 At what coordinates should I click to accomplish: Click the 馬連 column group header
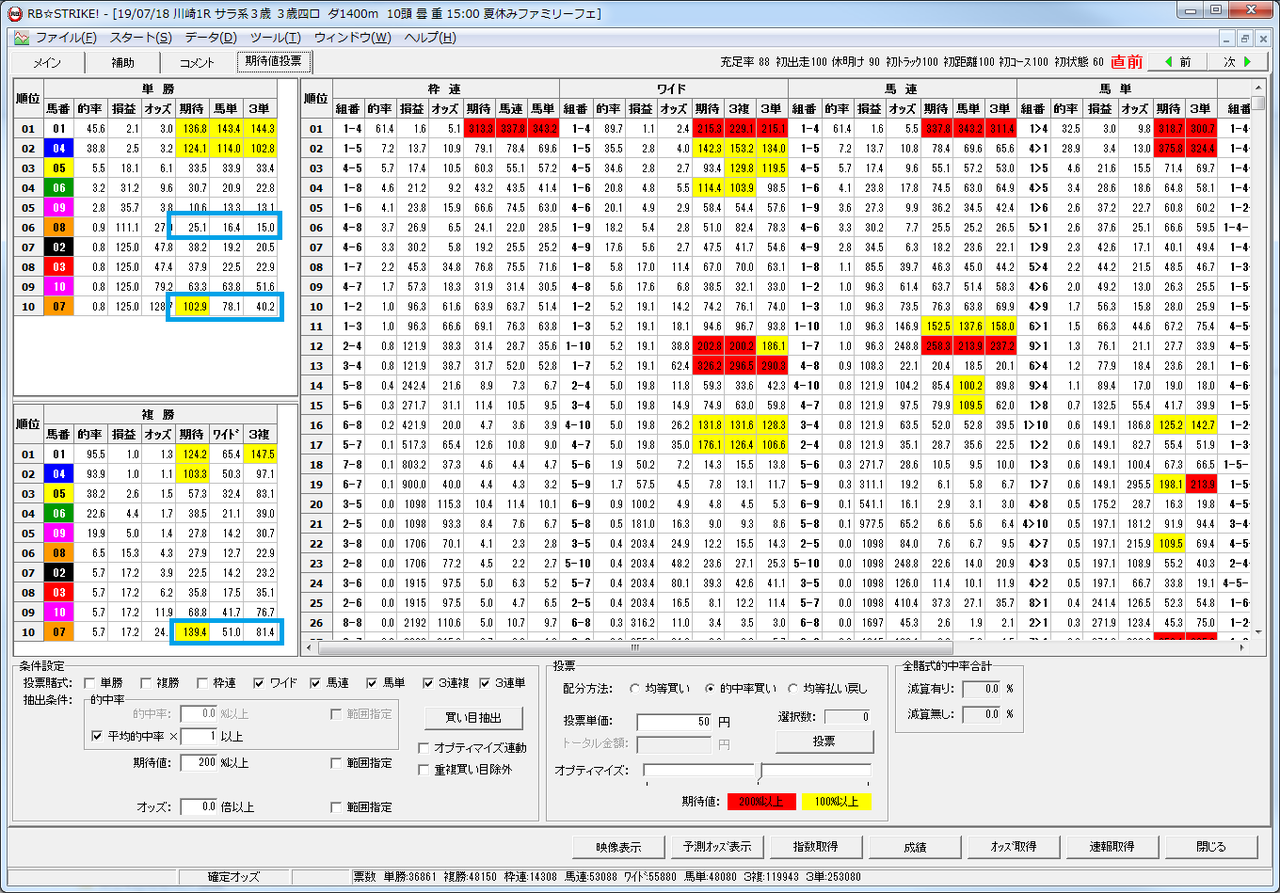(x=902, y=88)
